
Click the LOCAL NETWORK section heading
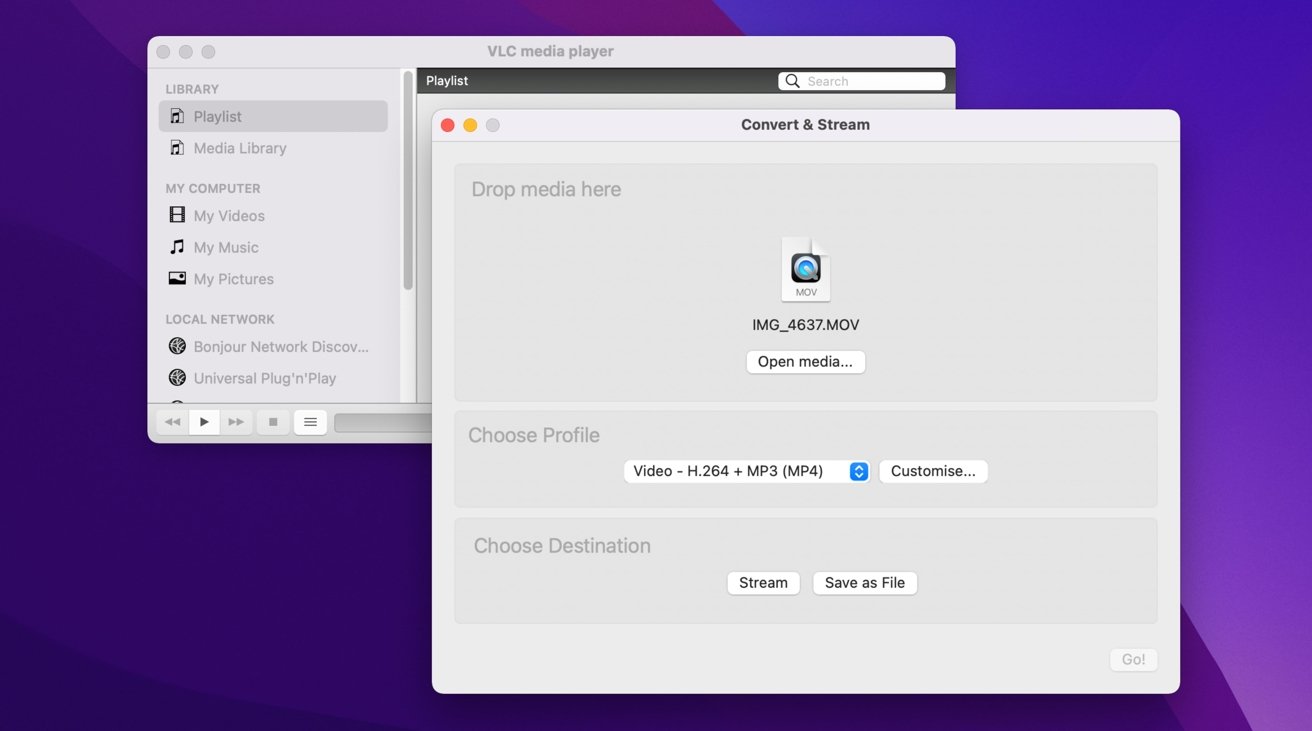coord(220,319)
